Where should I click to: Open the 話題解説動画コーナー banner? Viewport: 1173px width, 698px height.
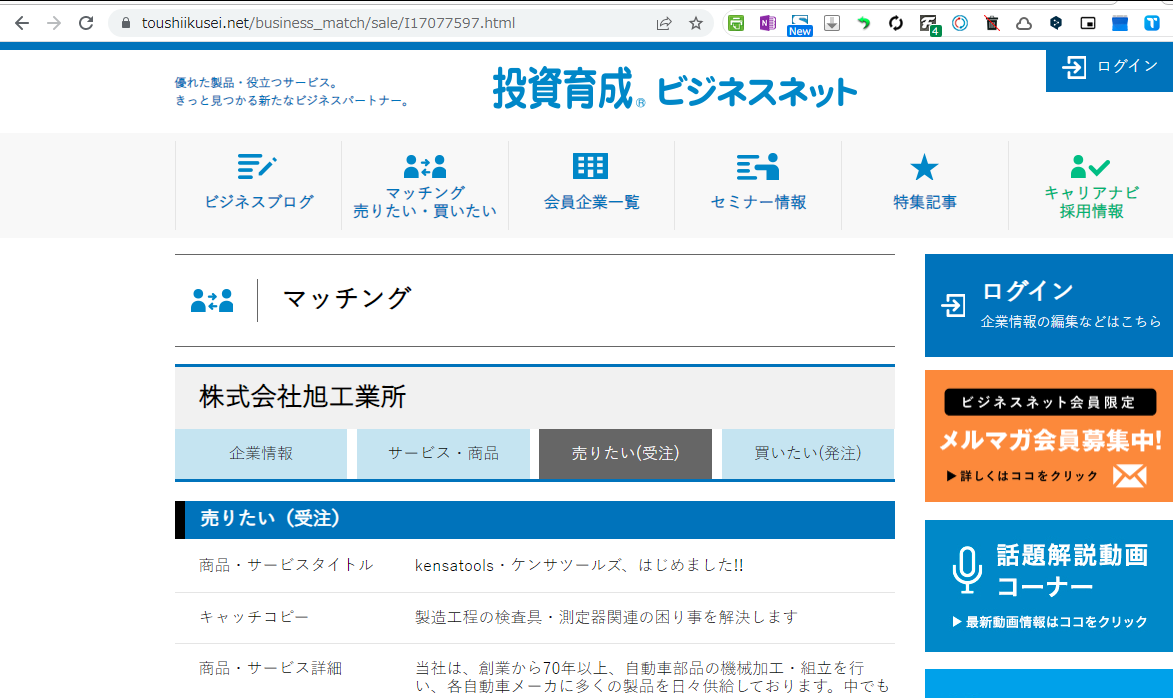pos(1049,586)
